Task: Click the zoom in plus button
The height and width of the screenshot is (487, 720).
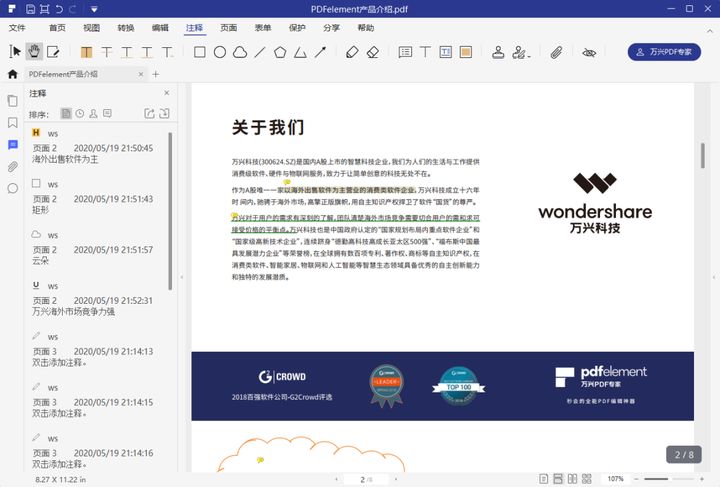Action: click(701, 479)
